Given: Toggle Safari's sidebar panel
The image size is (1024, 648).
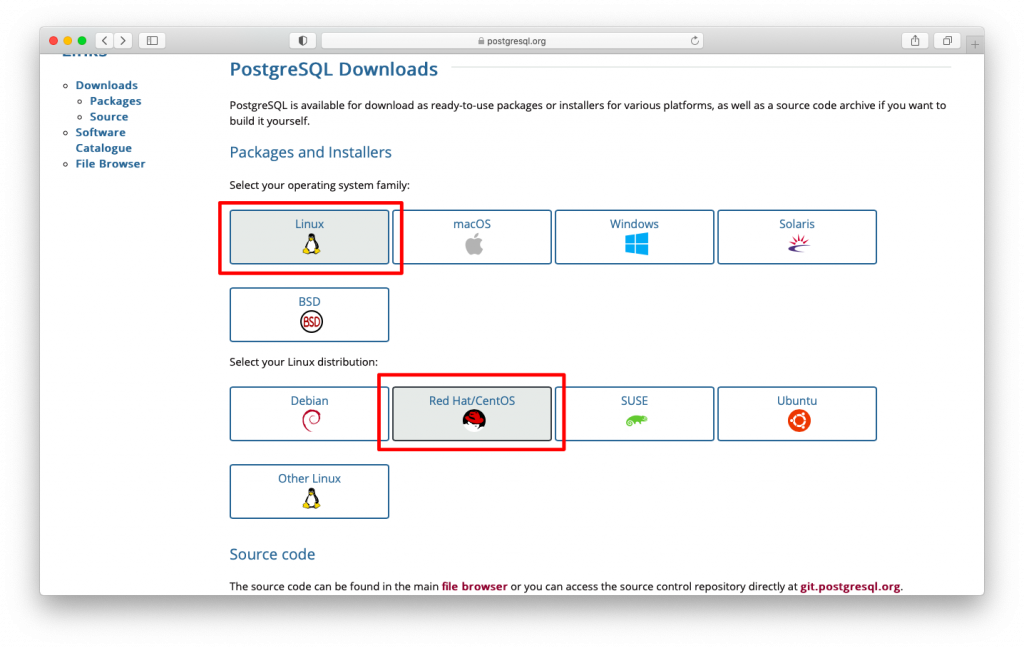Looking at the screenshot, I should 151,40.
